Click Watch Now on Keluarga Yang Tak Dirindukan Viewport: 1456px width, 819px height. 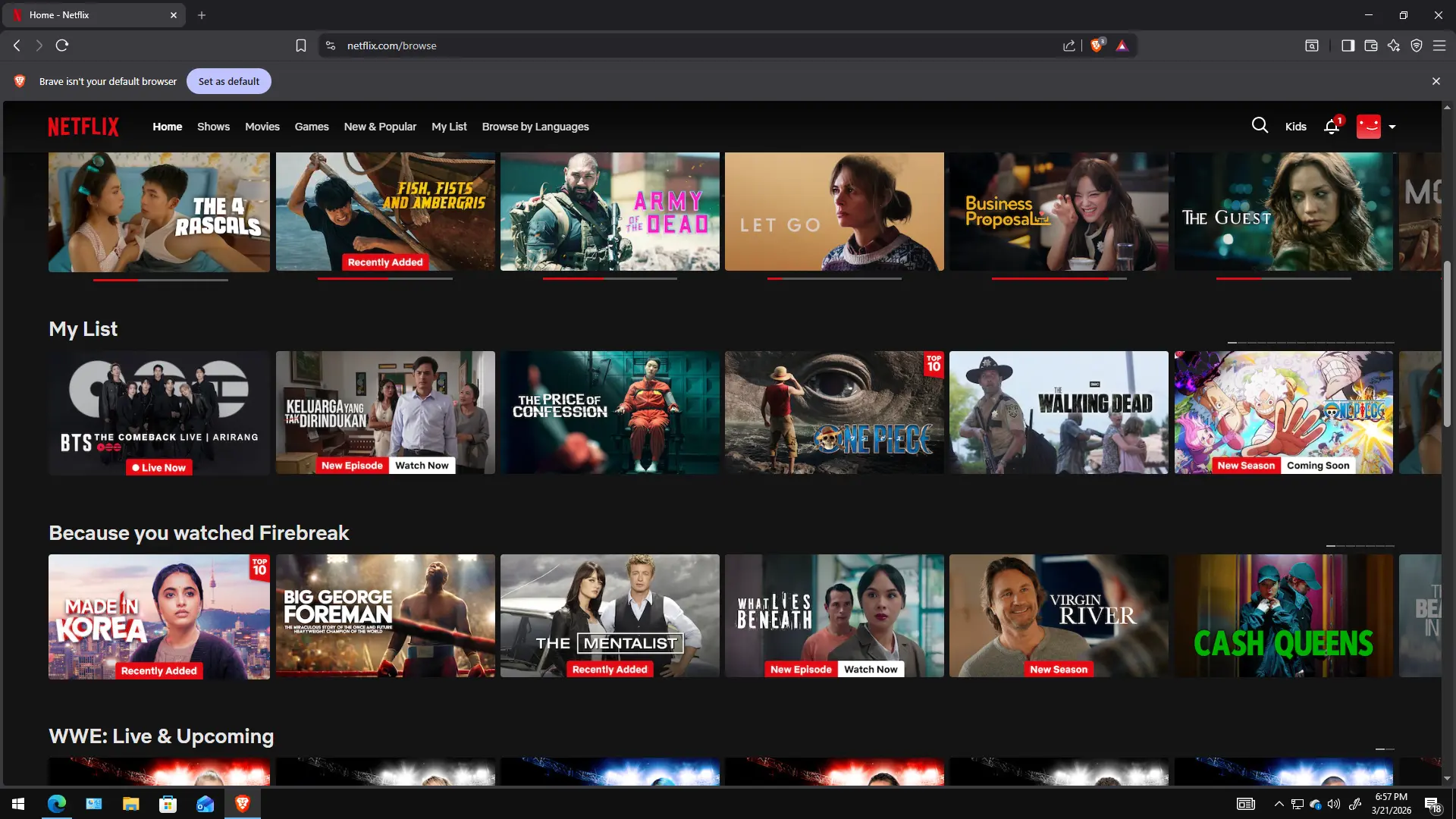click(422, 466)
